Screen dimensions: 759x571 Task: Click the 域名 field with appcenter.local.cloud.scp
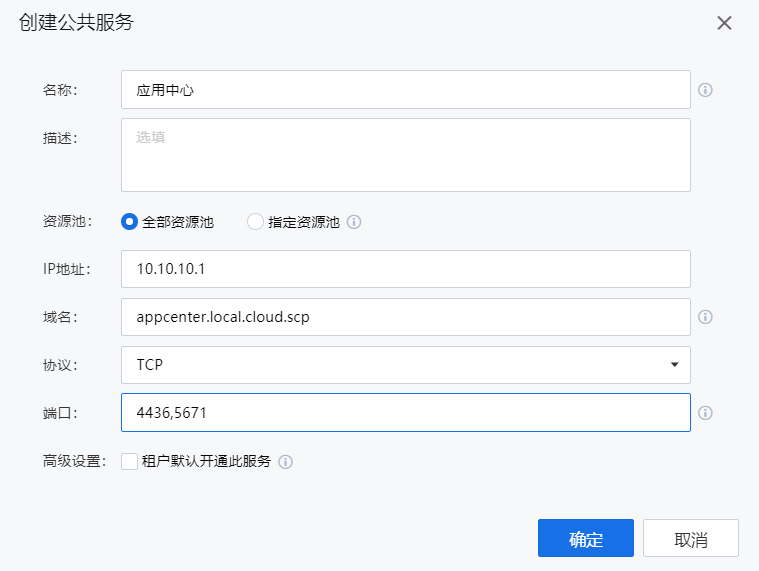click(405, 317)
